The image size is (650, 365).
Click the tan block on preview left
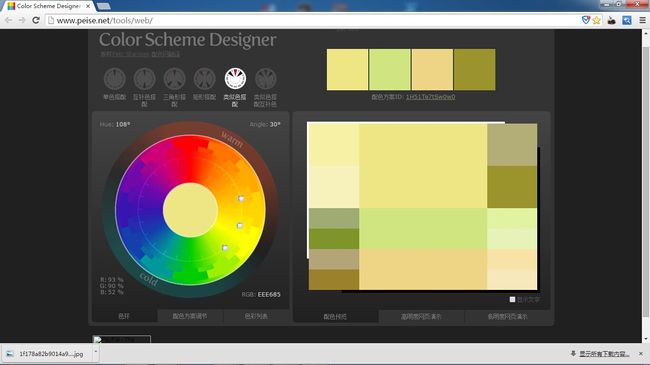334,259
